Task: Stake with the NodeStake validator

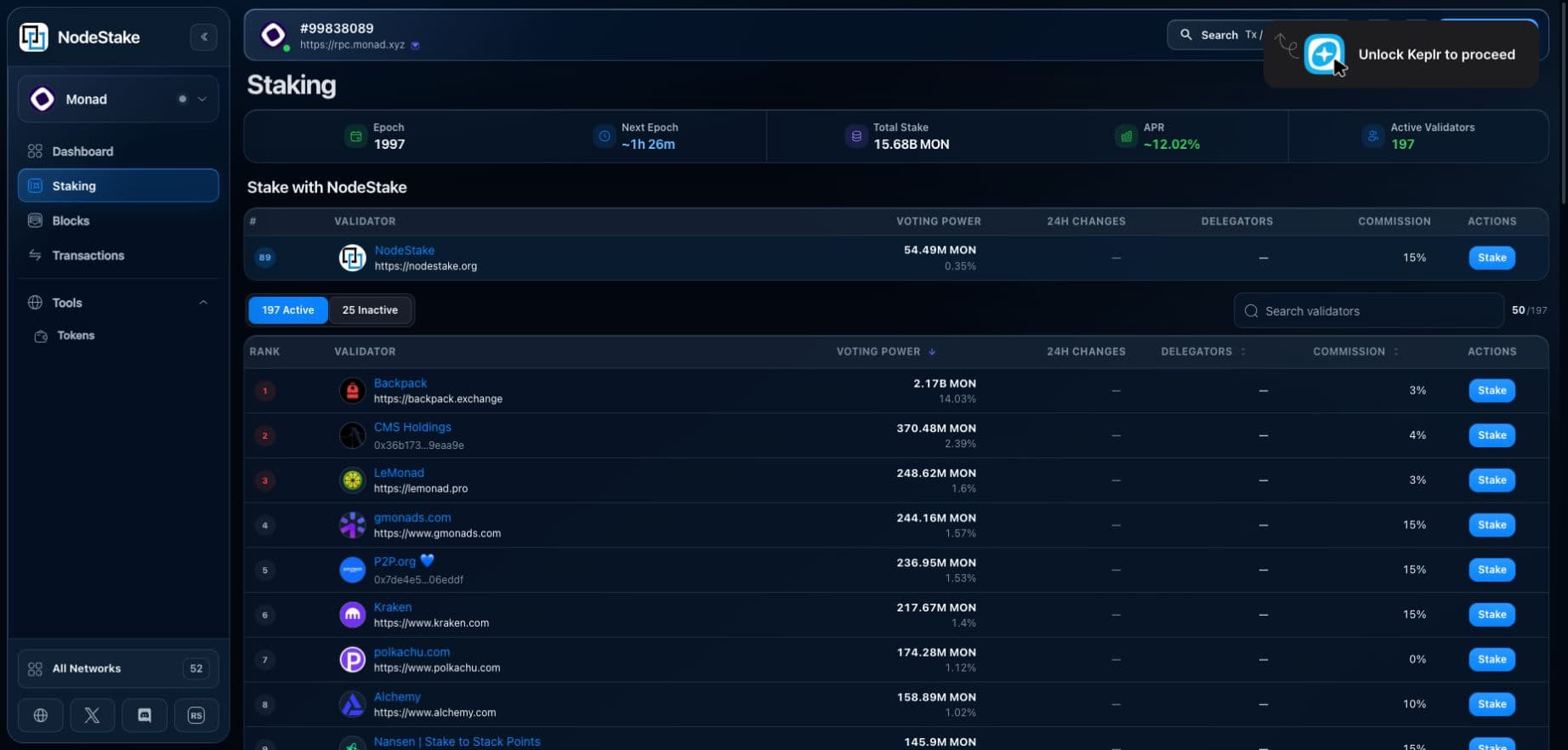Action: [x=1491, y=258]
